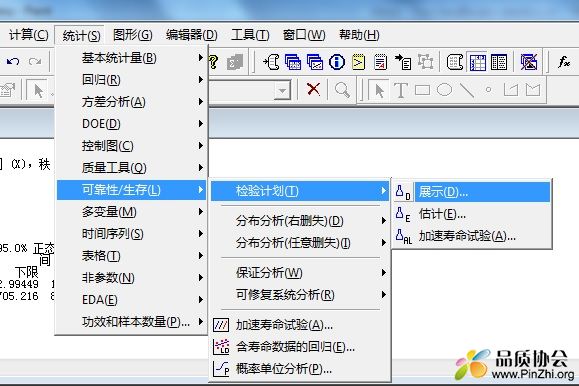Choose 估计(E)... test plan

point(472,214)
